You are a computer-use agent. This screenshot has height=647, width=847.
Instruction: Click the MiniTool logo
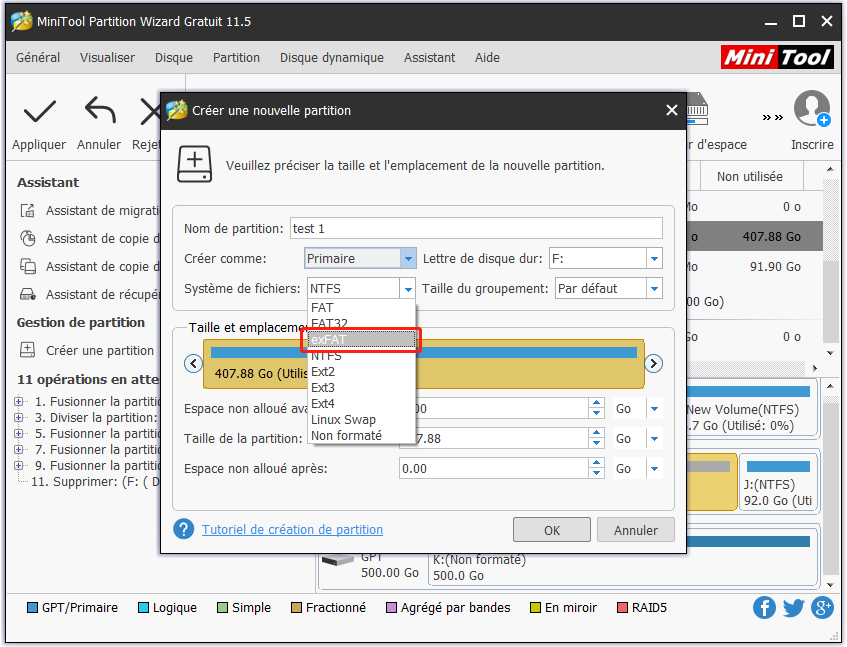coord(777,57)
